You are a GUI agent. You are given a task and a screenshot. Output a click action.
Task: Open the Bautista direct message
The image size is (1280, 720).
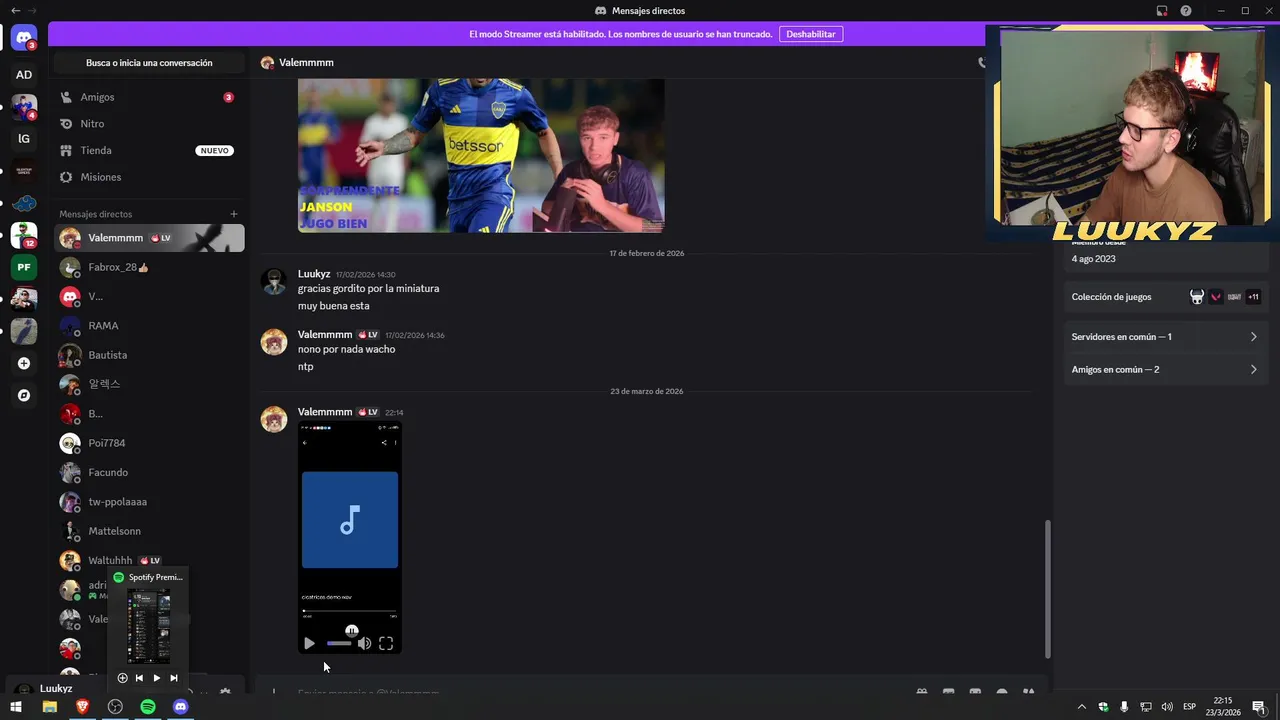148,355
